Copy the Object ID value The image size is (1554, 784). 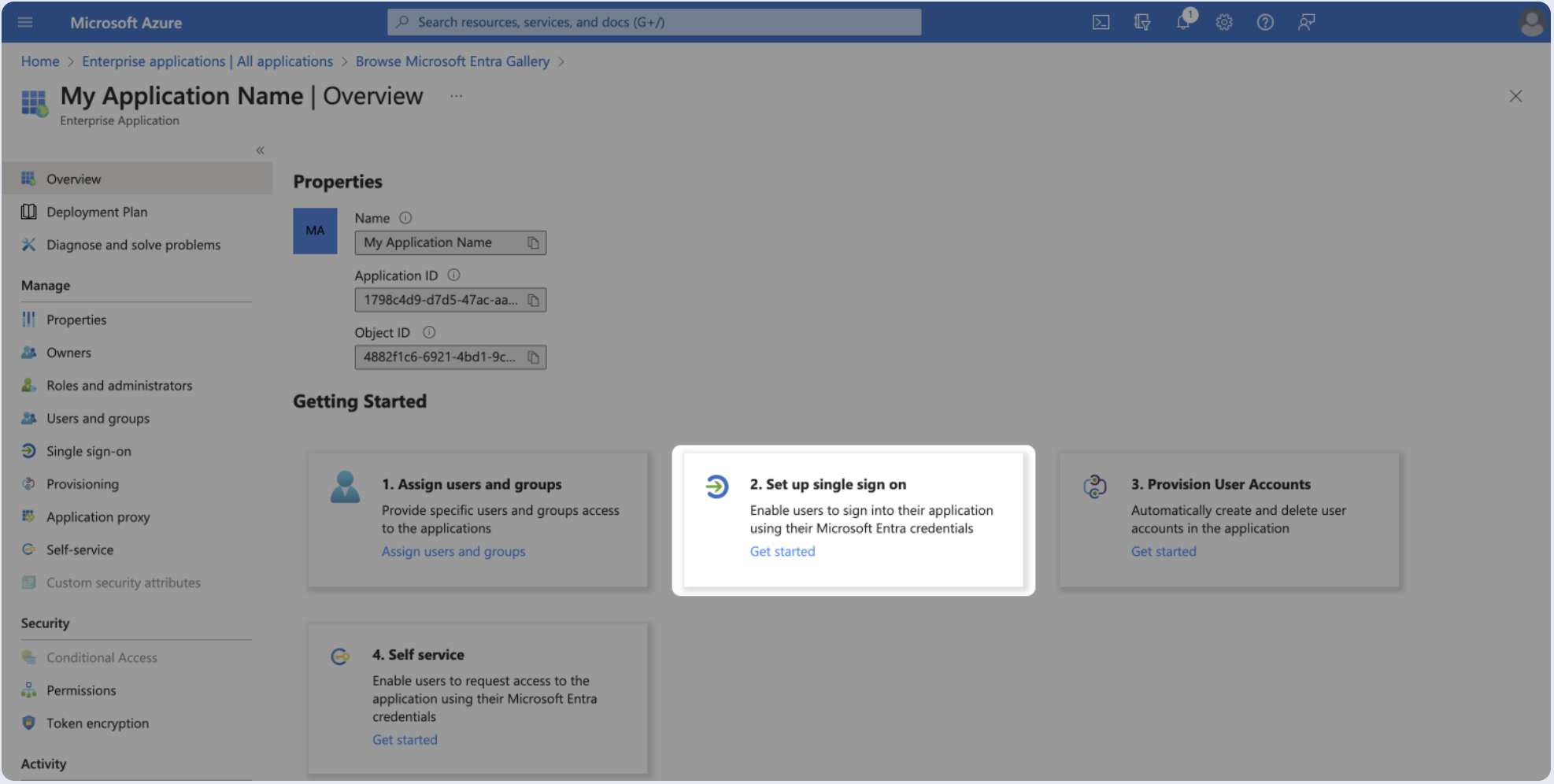(533, 357)
